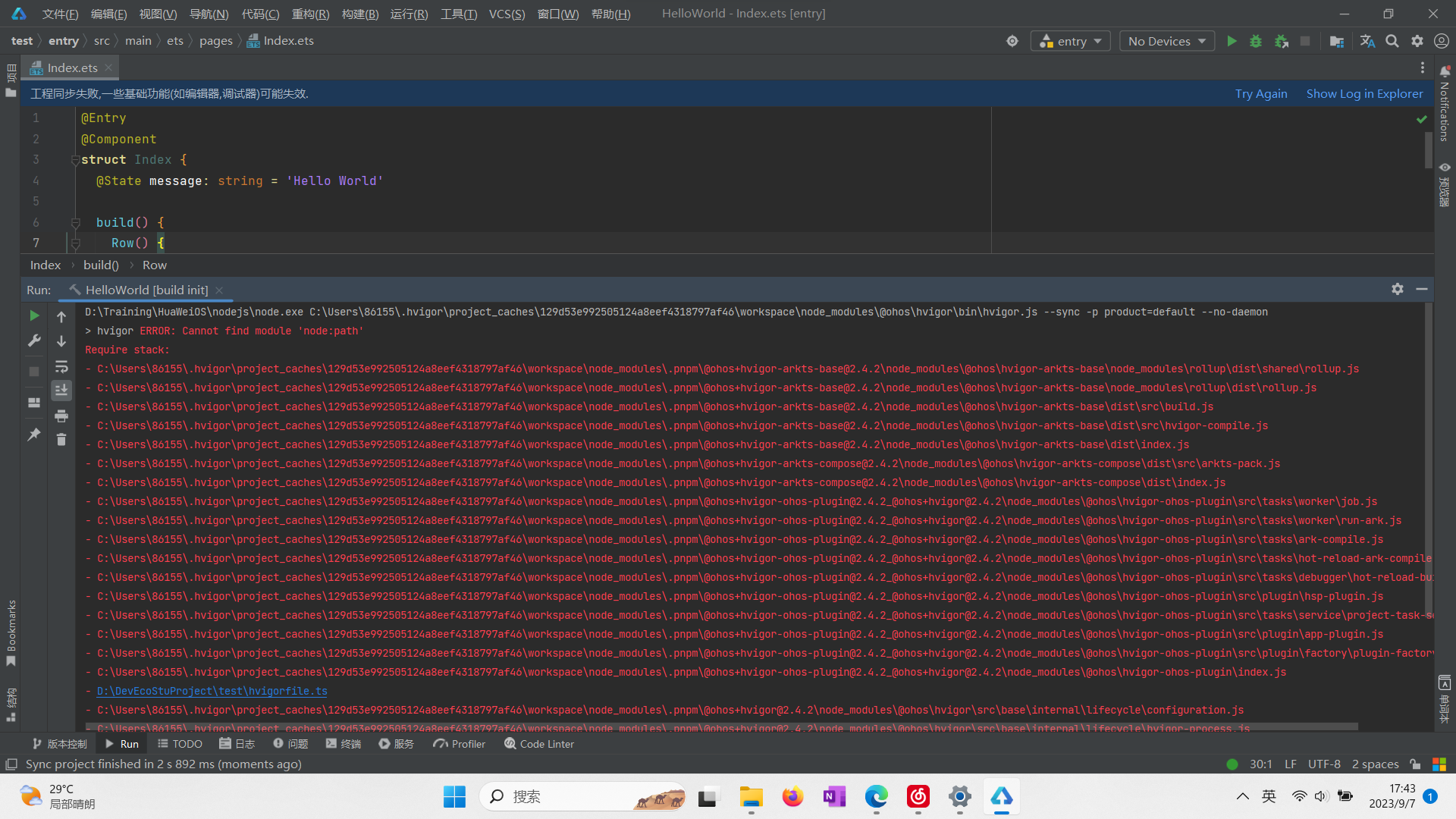
Task: Click the locate target crosshair icon
Action: click(x=1012, y=41)
